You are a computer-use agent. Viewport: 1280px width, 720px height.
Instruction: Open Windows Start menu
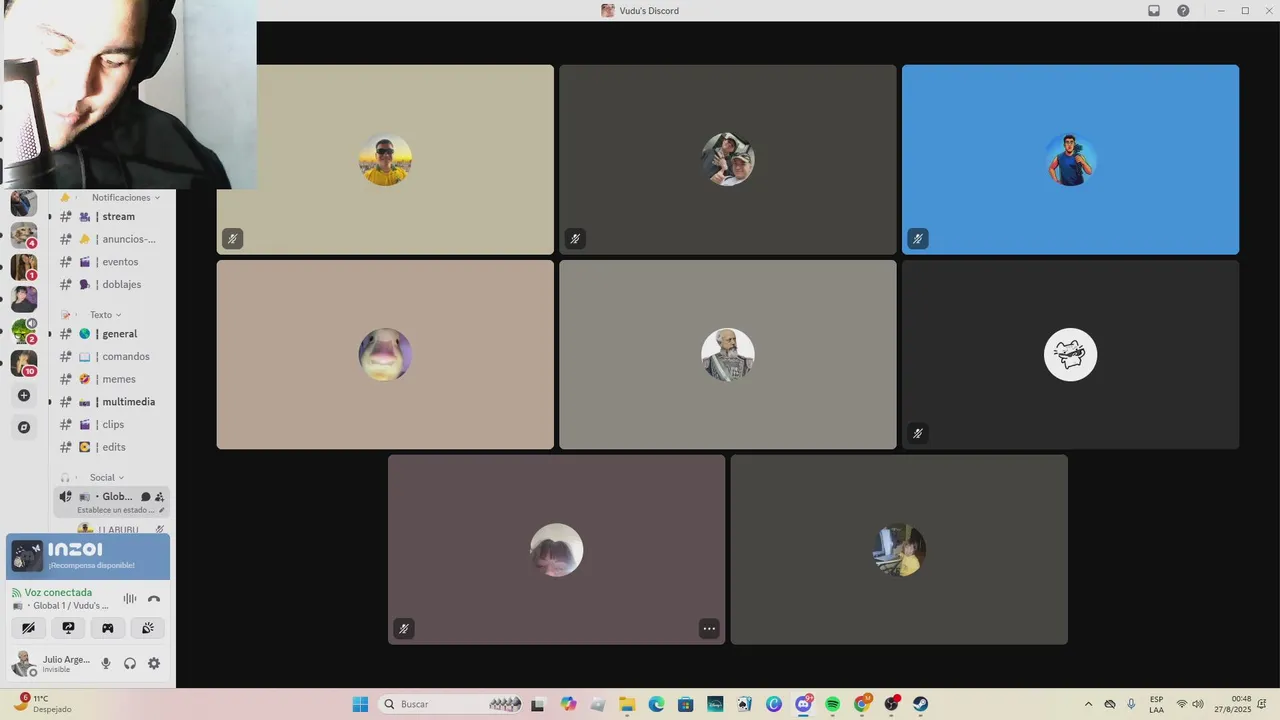point(360,704)
